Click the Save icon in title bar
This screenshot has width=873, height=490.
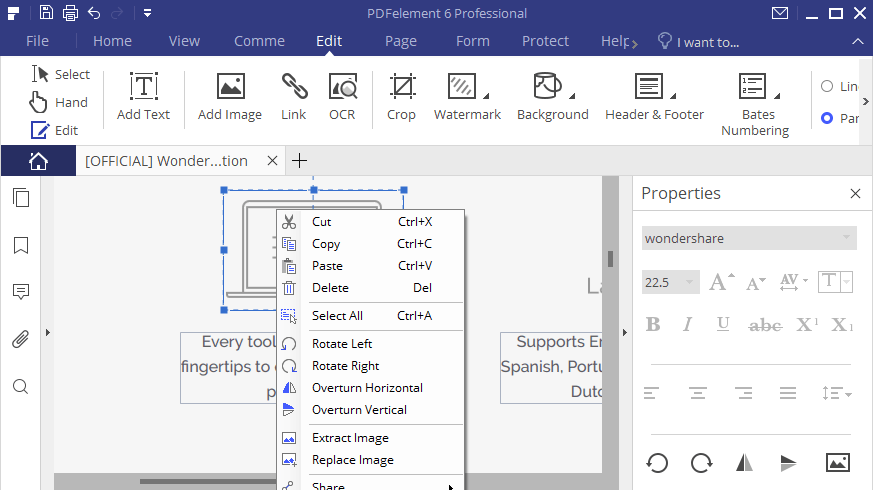(x=46, y=13)
